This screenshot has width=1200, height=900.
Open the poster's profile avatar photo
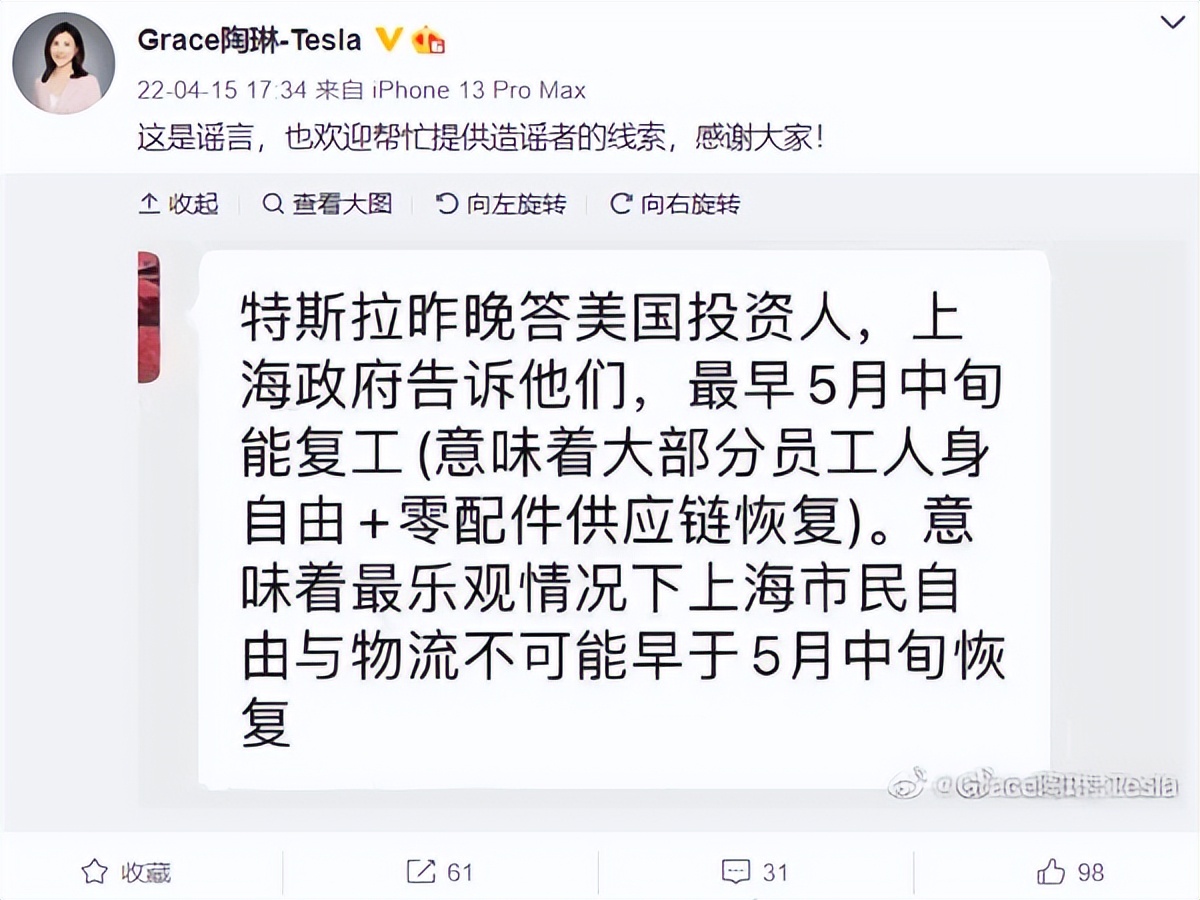62,63
